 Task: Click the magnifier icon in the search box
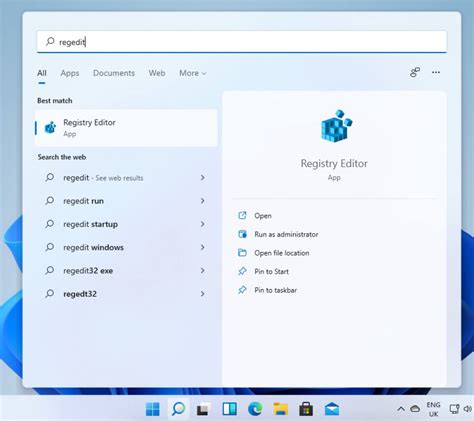[50, 41]
